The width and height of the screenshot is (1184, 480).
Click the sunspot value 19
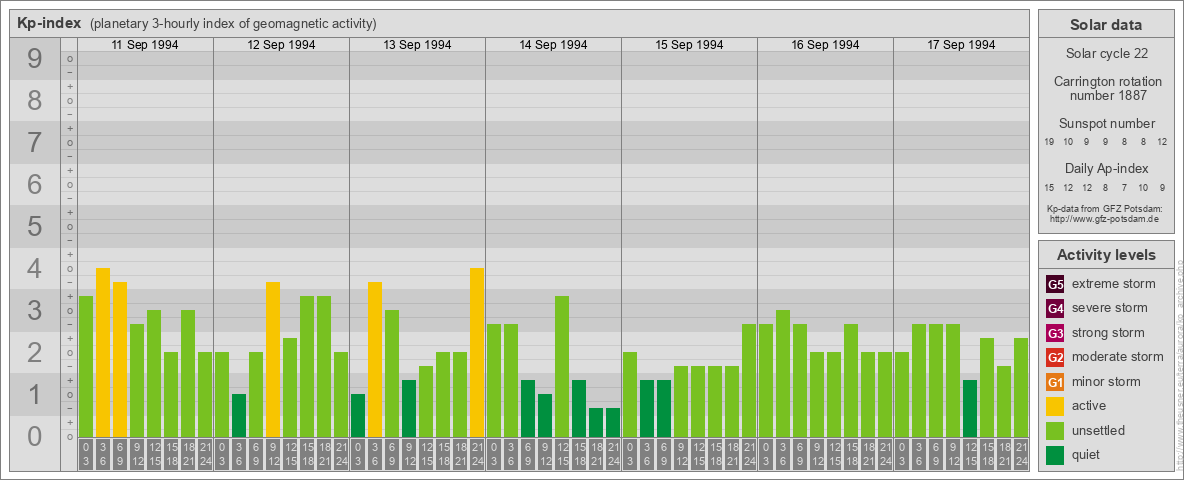1049,142
